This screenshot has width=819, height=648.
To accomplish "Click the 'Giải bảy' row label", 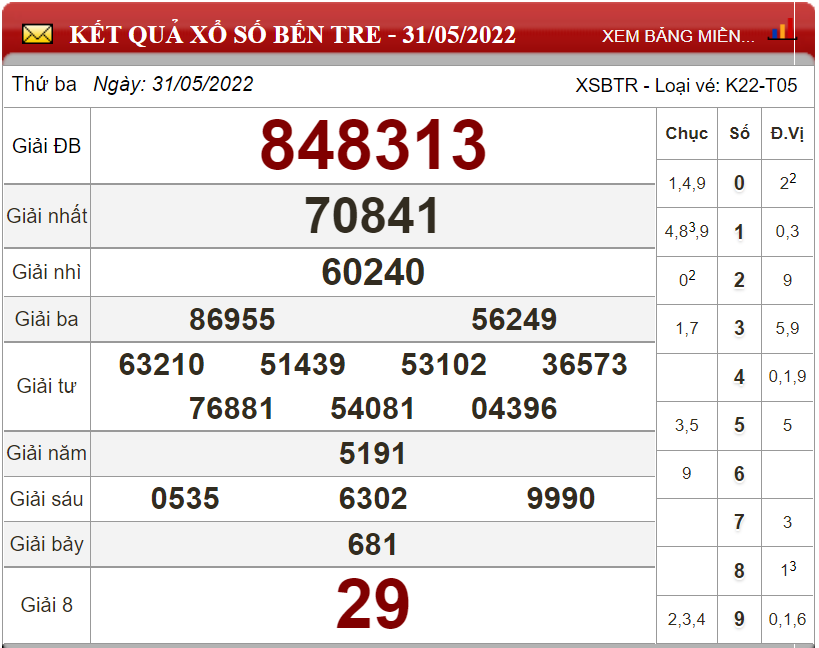I will [46, 544].
